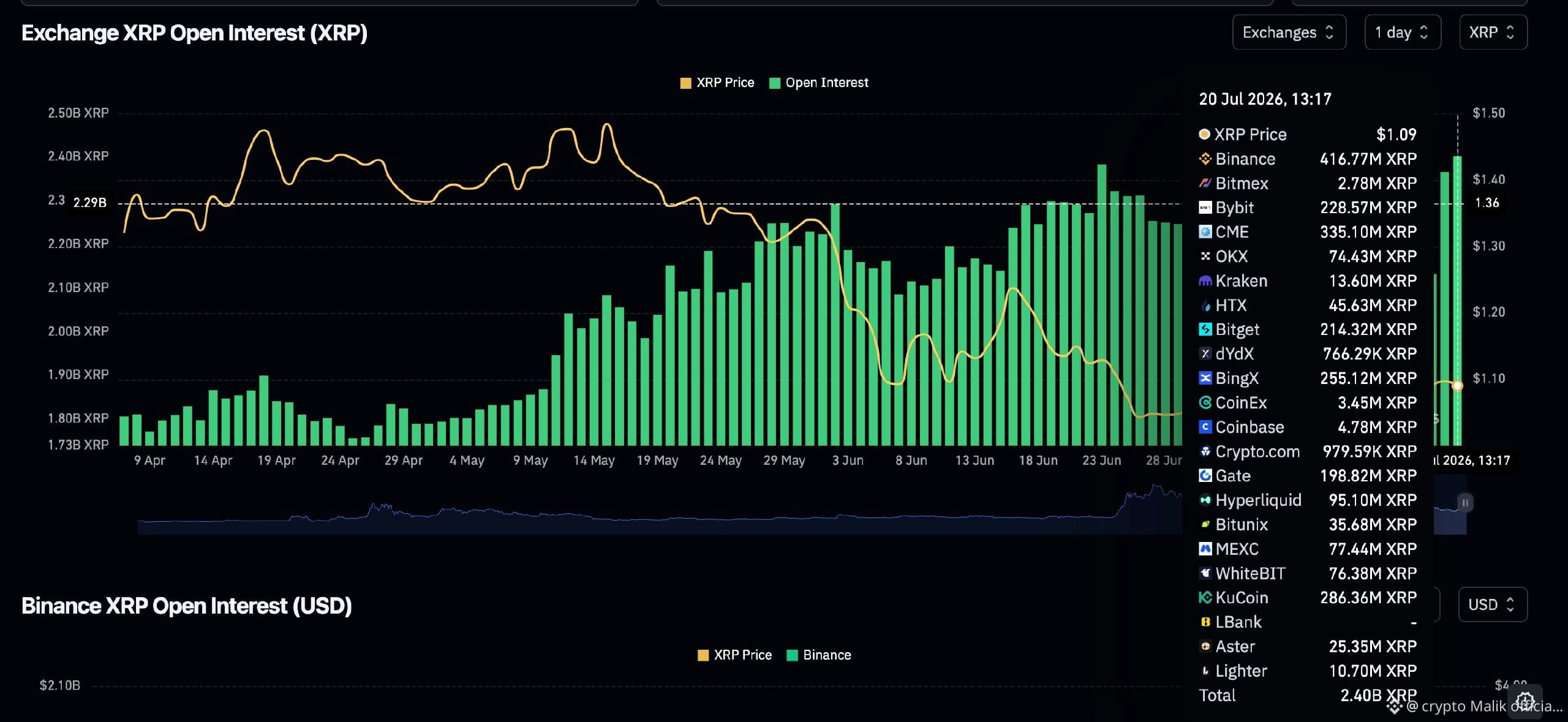This screenshot has height=722, width=1568.
Task: Click the HTX logo in the tooltip
Action: (1205, 306)
